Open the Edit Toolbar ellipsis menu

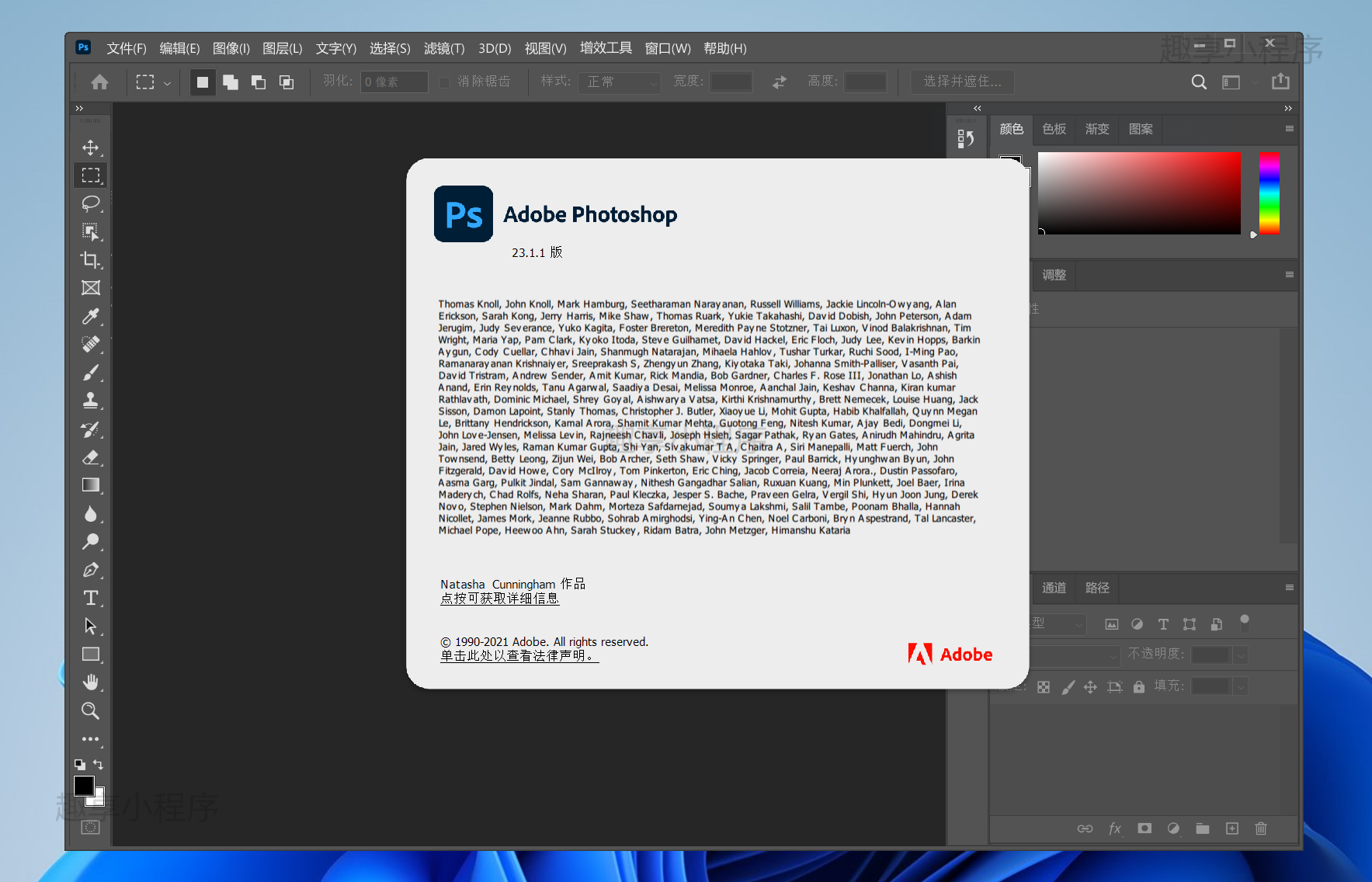(91, 739)
